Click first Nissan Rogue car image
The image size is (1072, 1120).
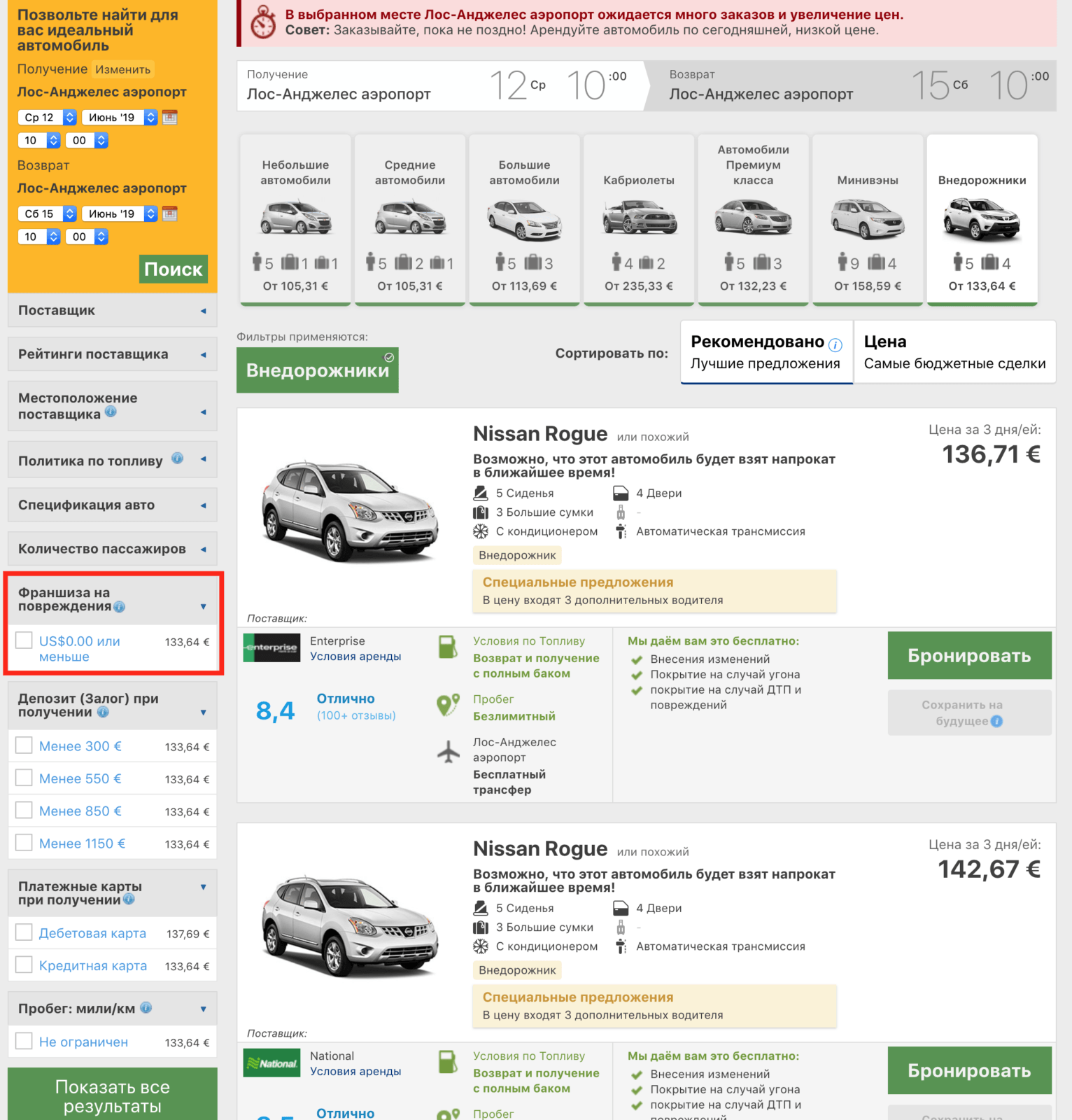[x=350, y=511]
